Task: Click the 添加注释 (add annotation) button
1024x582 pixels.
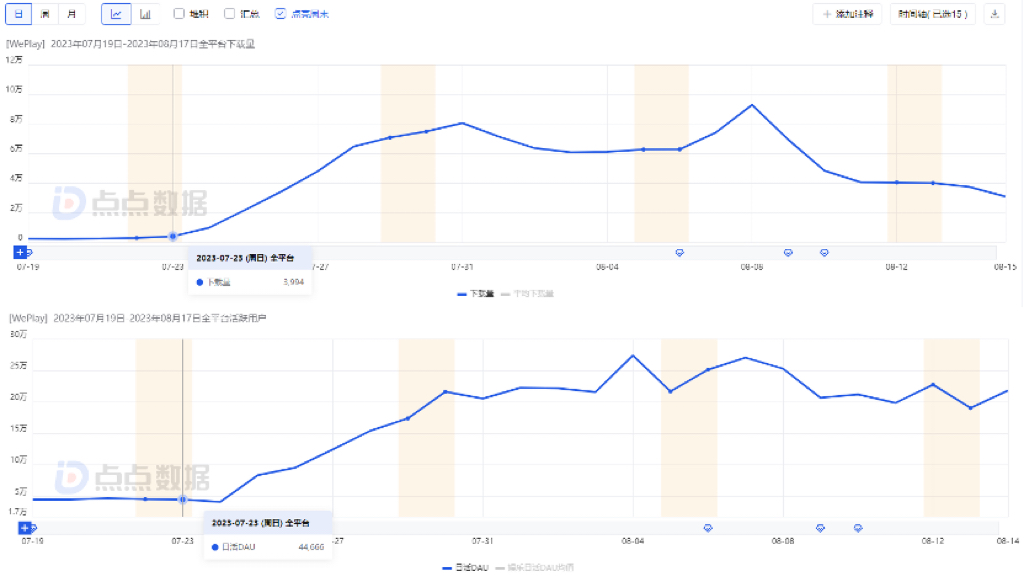Action: click(x=846, y=14)
